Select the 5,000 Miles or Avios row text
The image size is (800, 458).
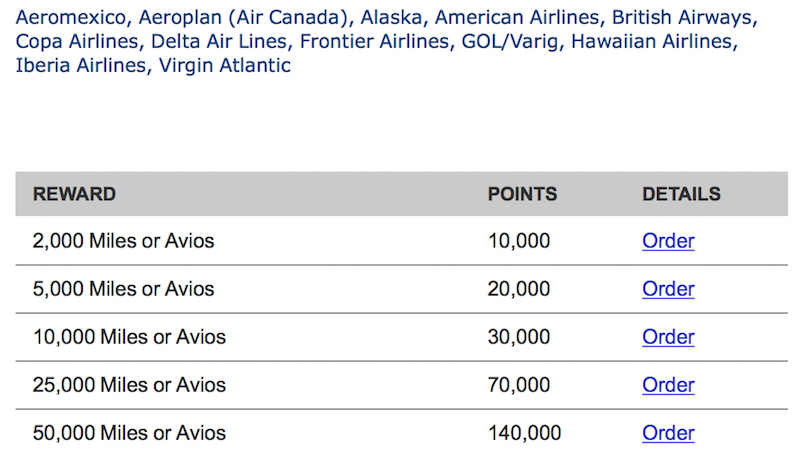click(123, 289)
